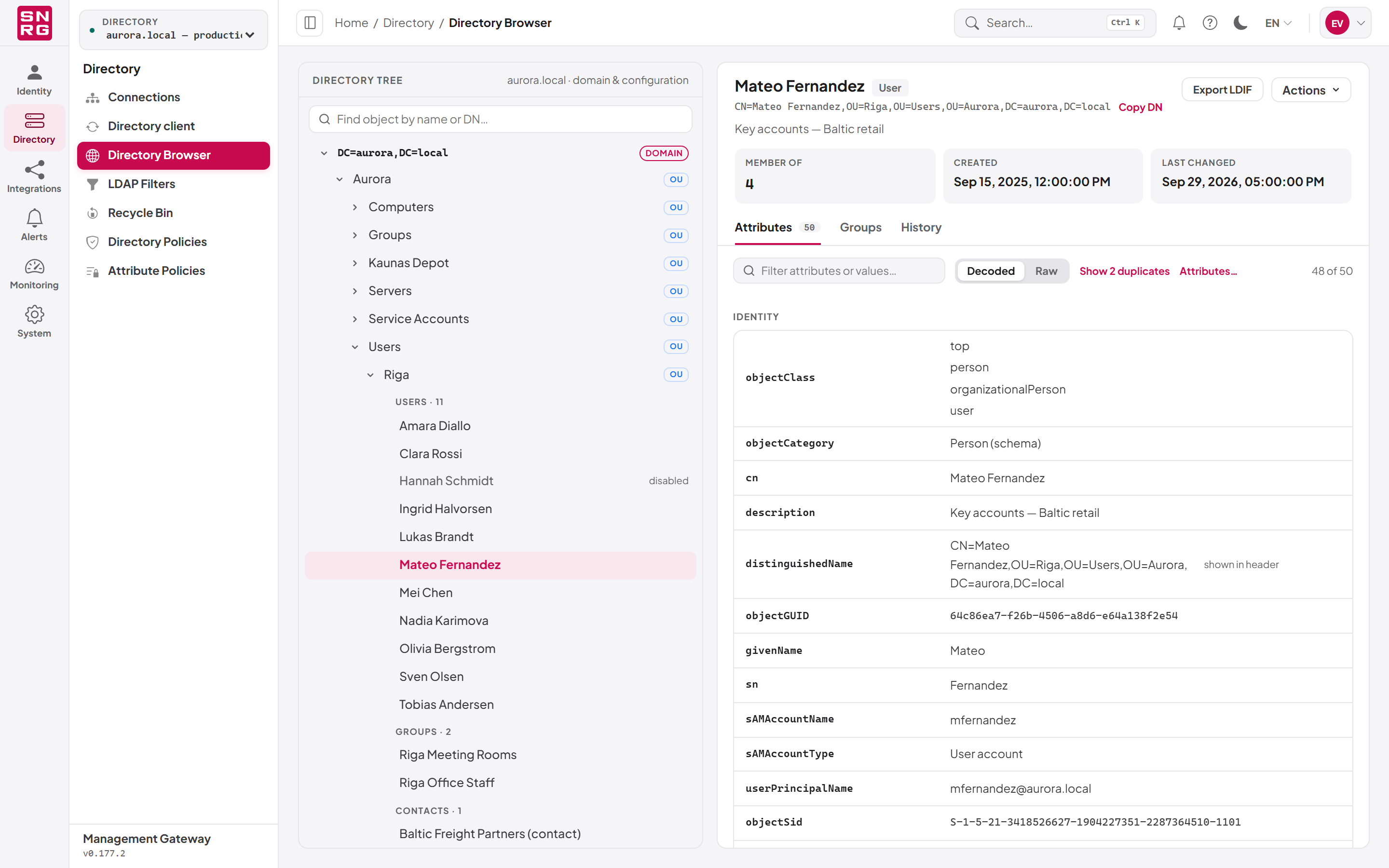
Task: Select user Olivia Bergstrom
Action: (501, 649)
